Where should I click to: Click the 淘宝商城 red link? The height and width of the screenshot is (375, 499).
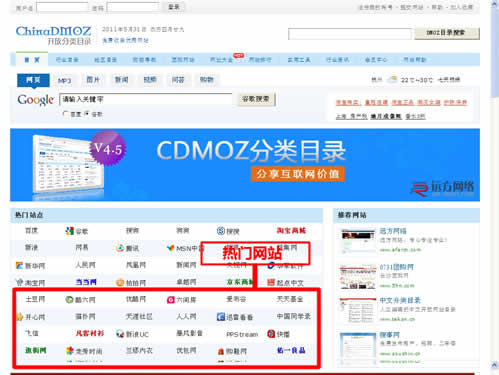pyautogui.click(x=291, y=230)
